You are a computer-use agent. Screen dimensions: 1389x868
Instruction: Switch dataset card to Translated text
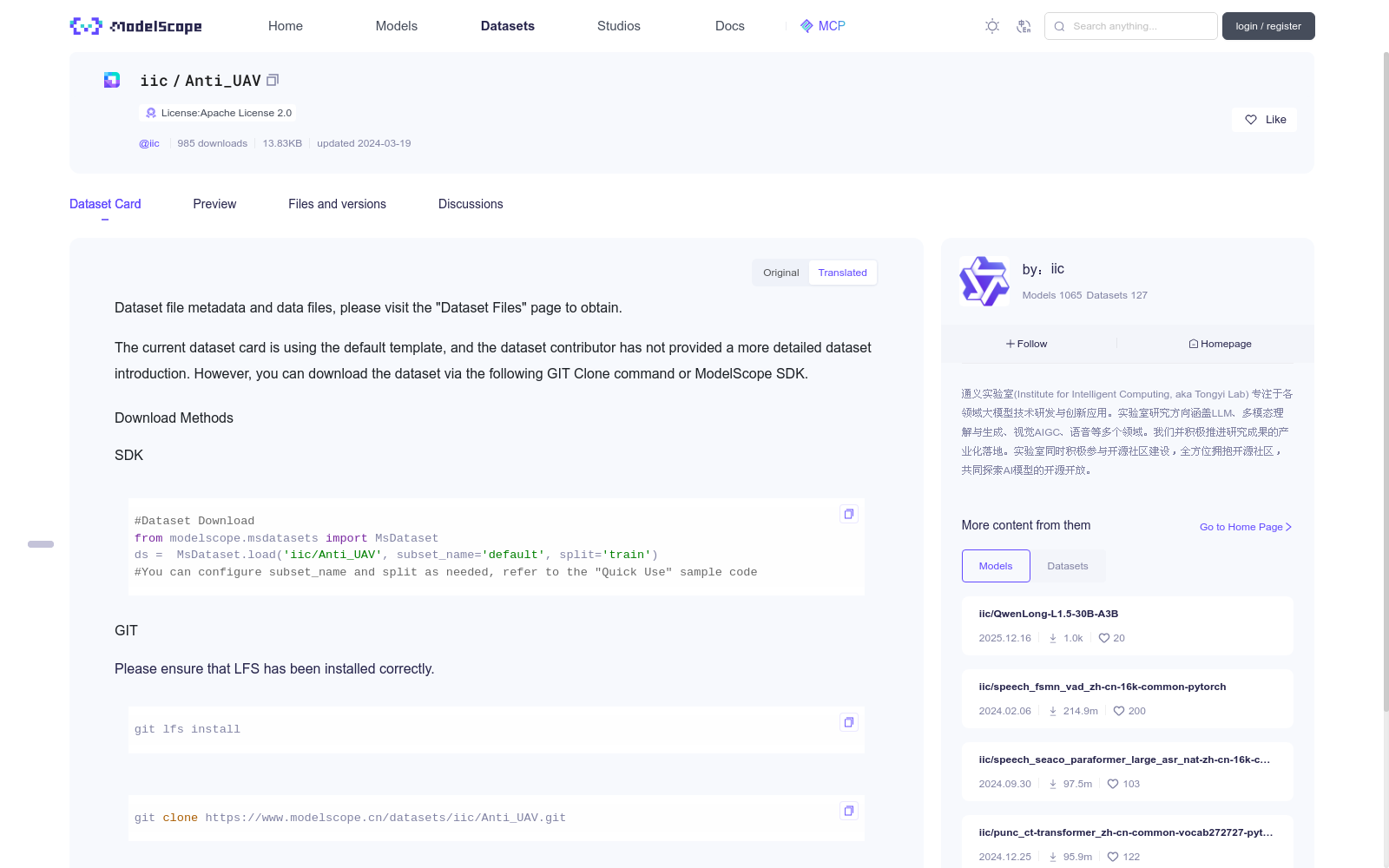click(842, 273)
